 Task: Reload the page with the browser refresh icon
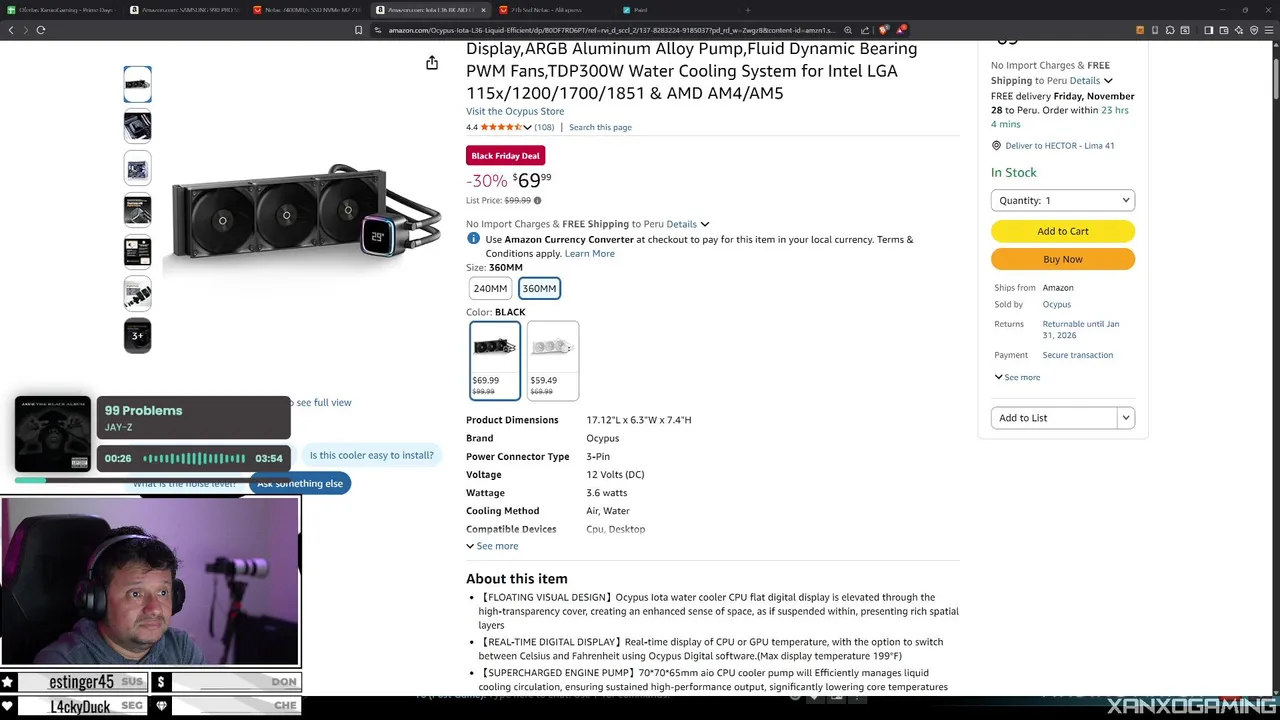[x=41, y=30]
